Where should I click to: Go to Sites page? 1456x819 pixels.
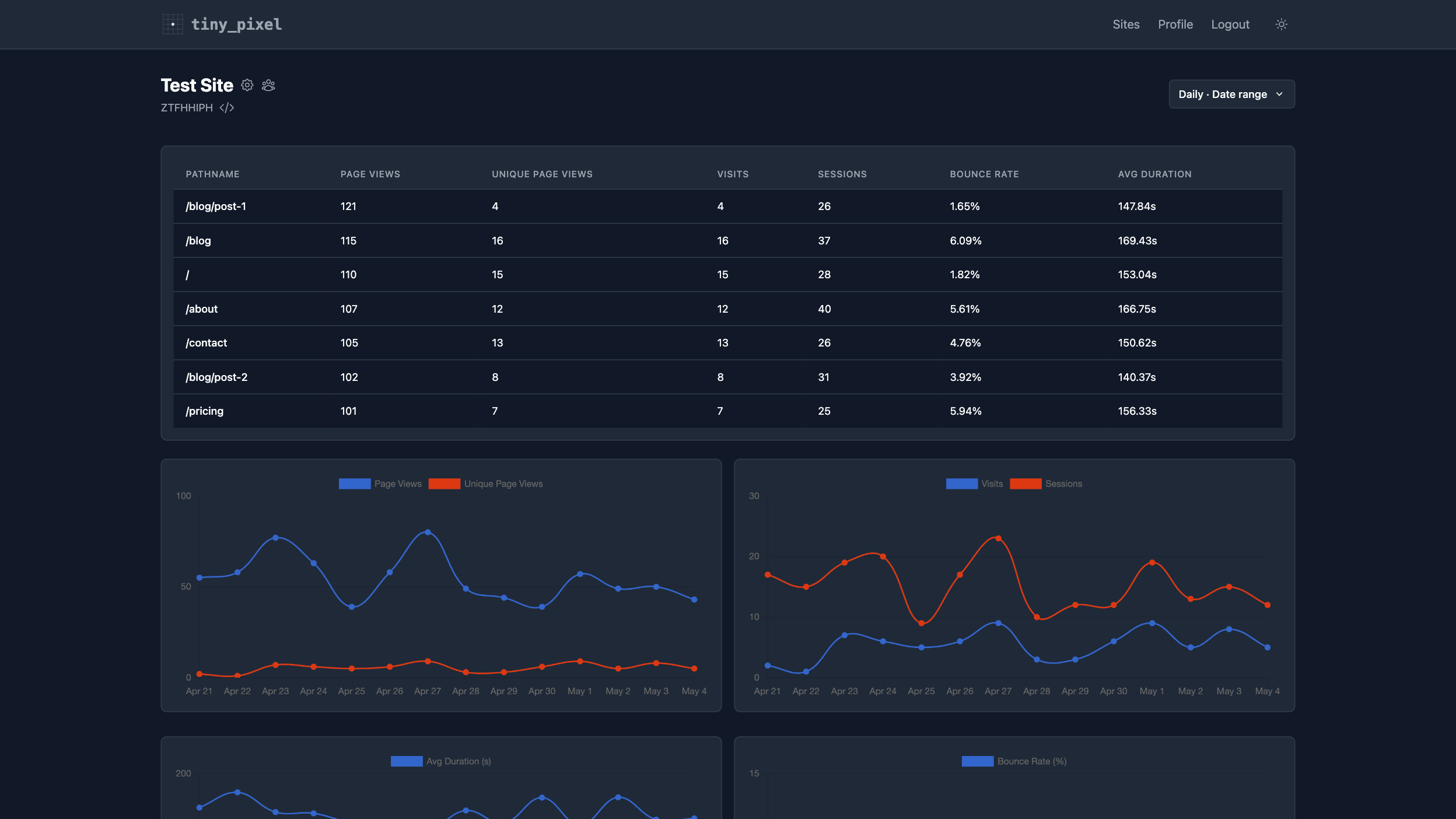click(x=1126, y=24)
